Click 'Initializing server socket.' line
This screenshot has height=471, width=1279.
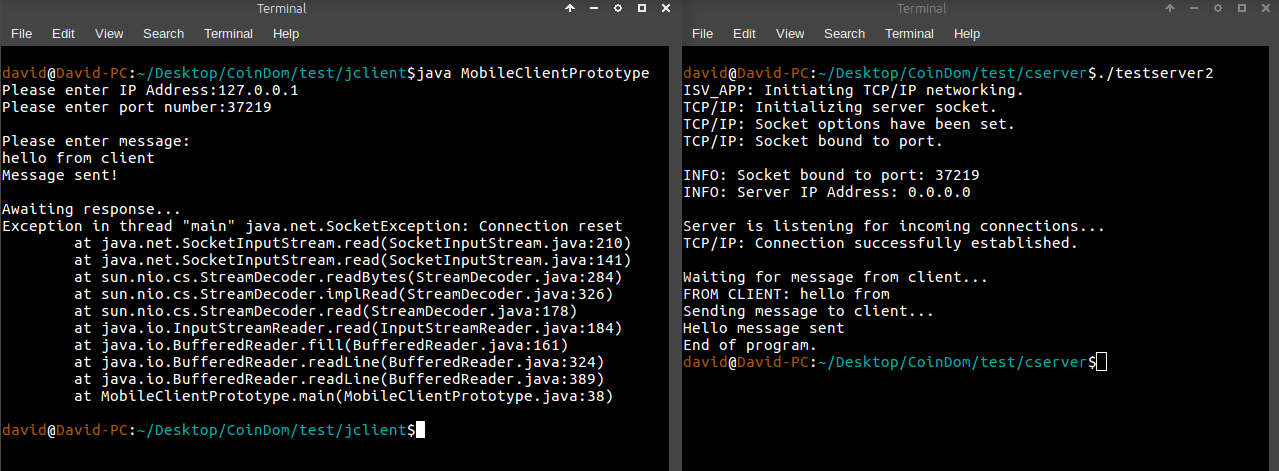click(x=840, y=107)
